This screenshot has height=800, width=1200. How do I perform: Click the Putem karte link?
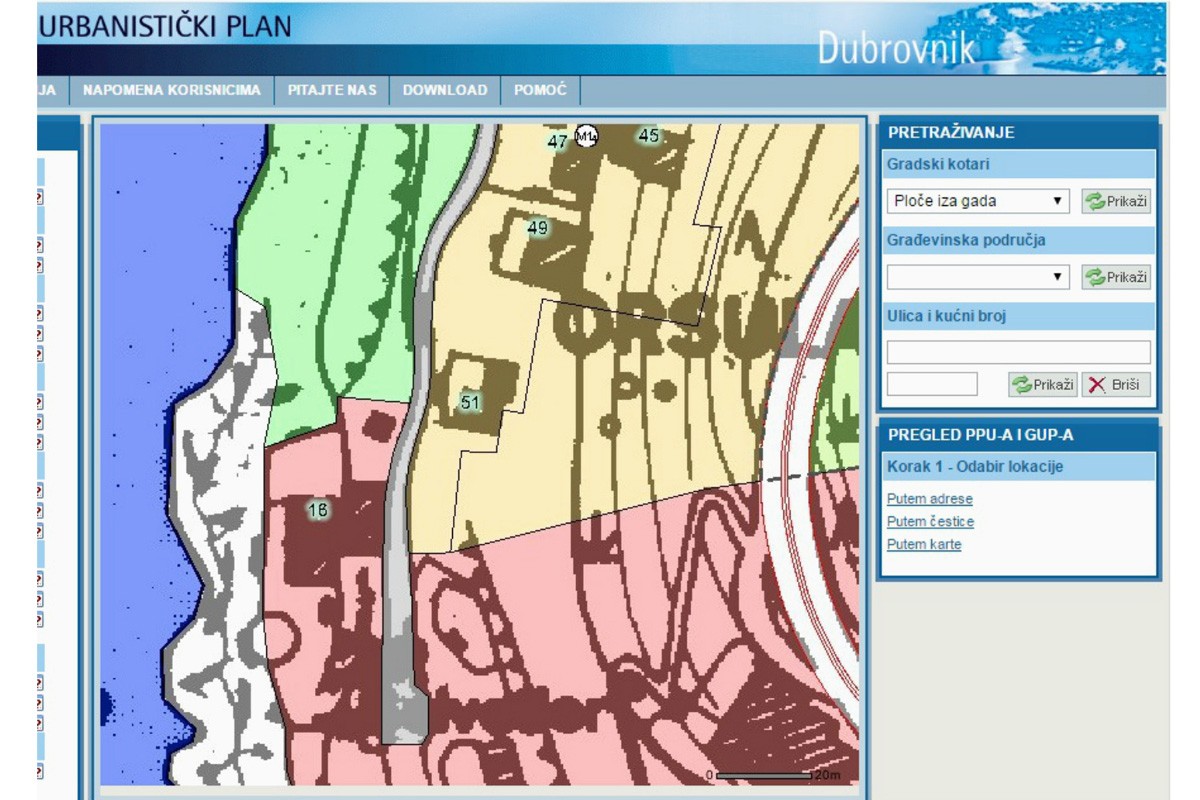[924, 545]
